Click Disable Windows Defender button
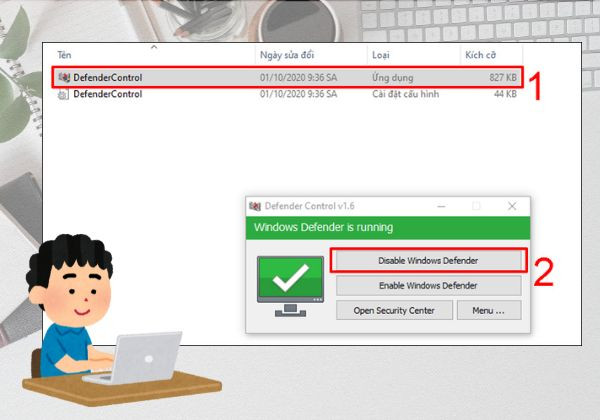The width and height of the screenshot is (600, 420). point(428,260)
